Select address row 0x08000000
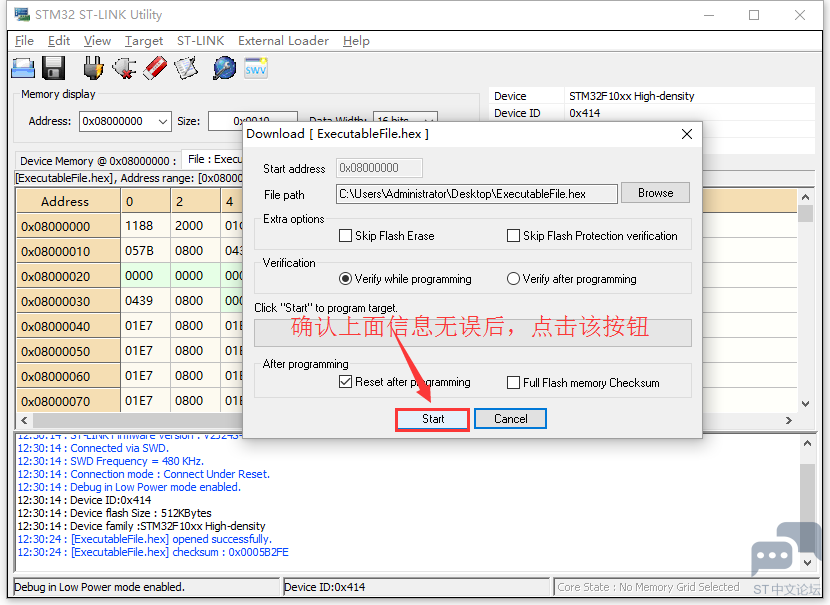830x605 pixels. point(68,227)
